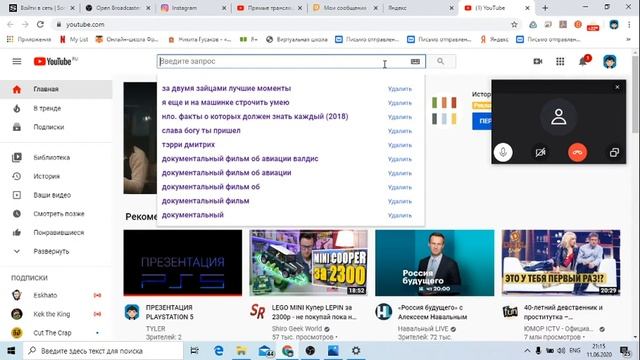The image size is (640, 360).
Task: Open Microsoft Edge from the taskbar
Action: [x=219, y=351]
